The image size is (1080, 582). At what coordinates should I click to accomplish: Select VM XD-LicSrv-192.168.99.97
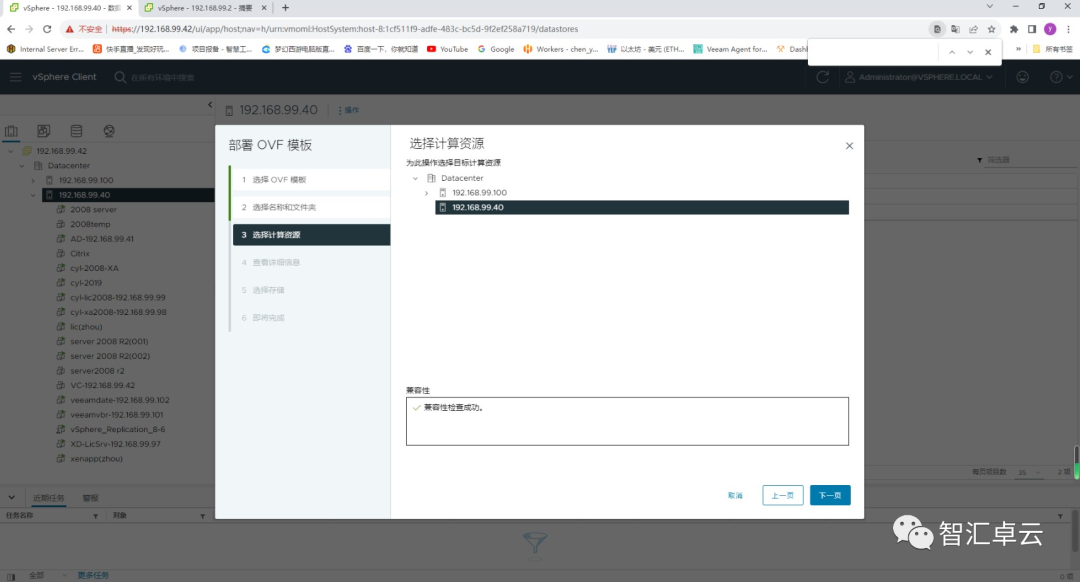115,444
